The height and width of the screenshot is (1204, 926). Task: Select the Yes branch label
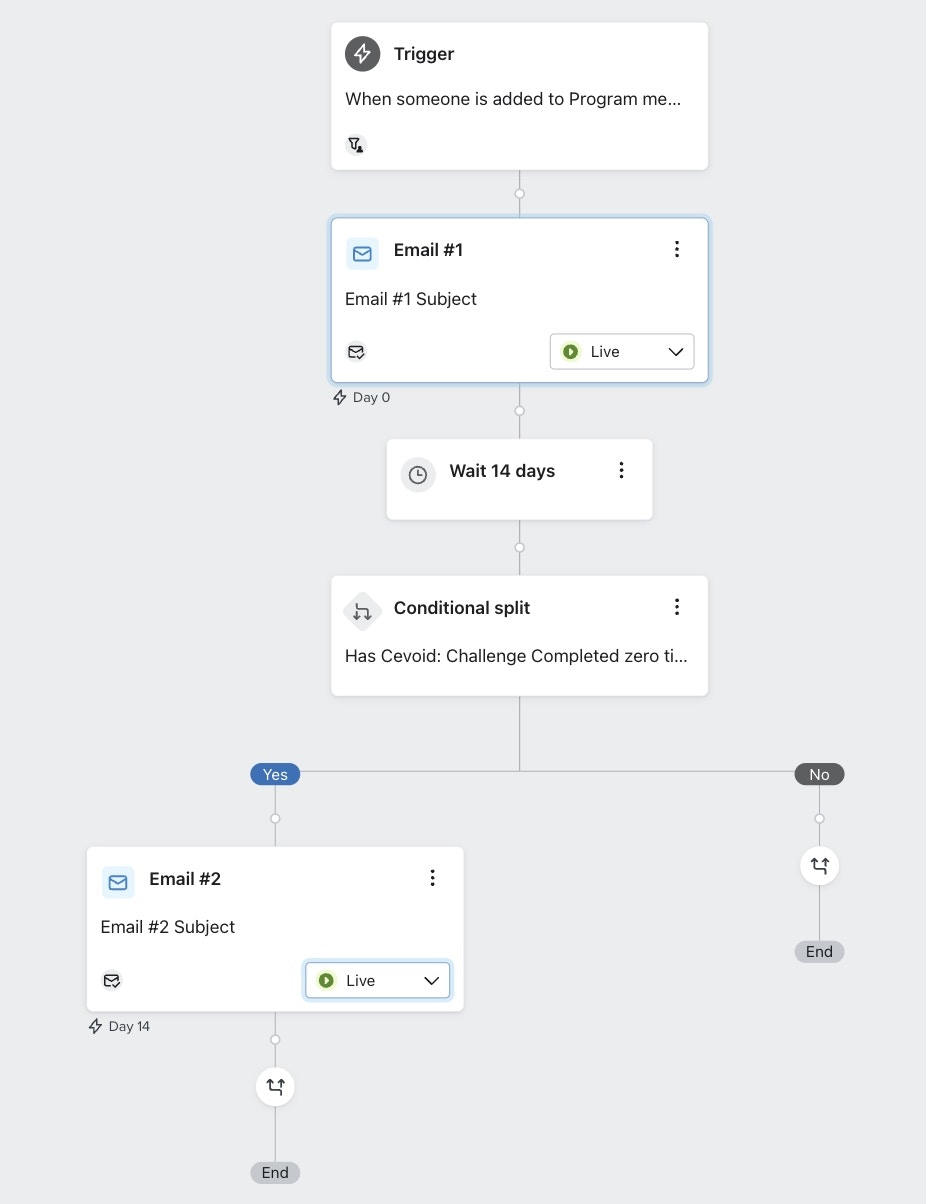274,773
